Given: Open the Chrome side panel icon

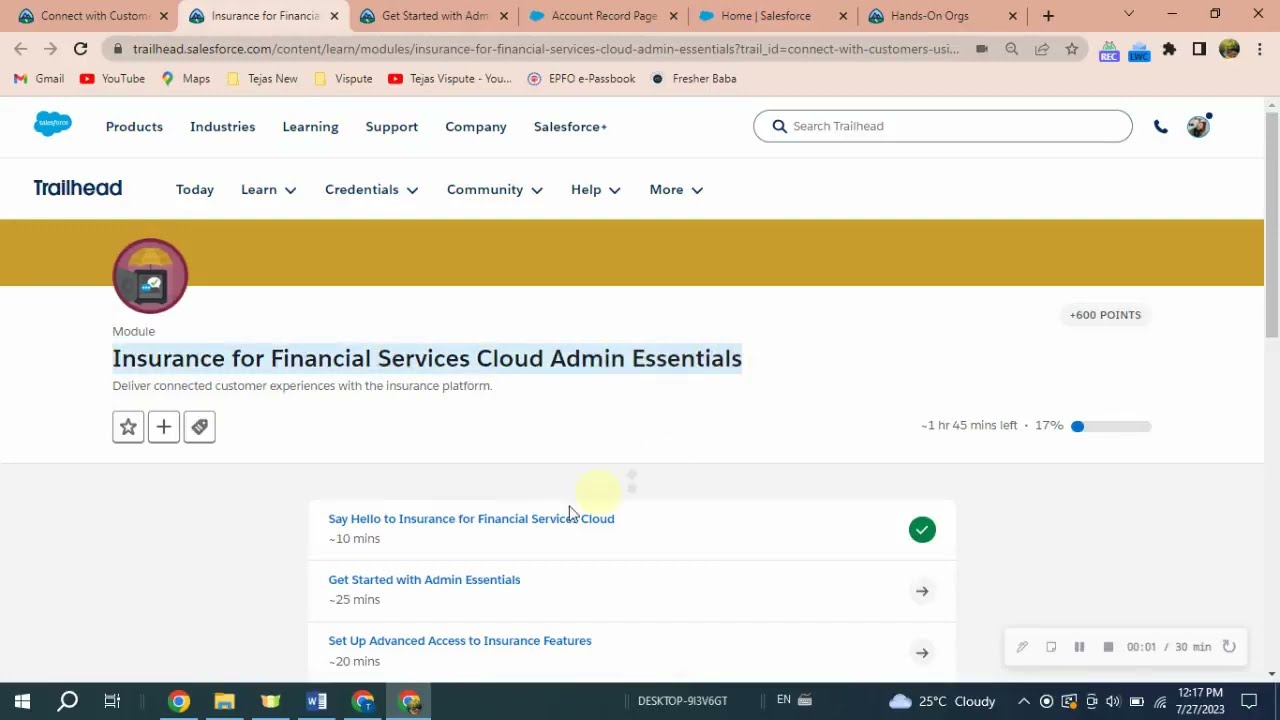Looking at the screenshot, I should (1199, 48).
